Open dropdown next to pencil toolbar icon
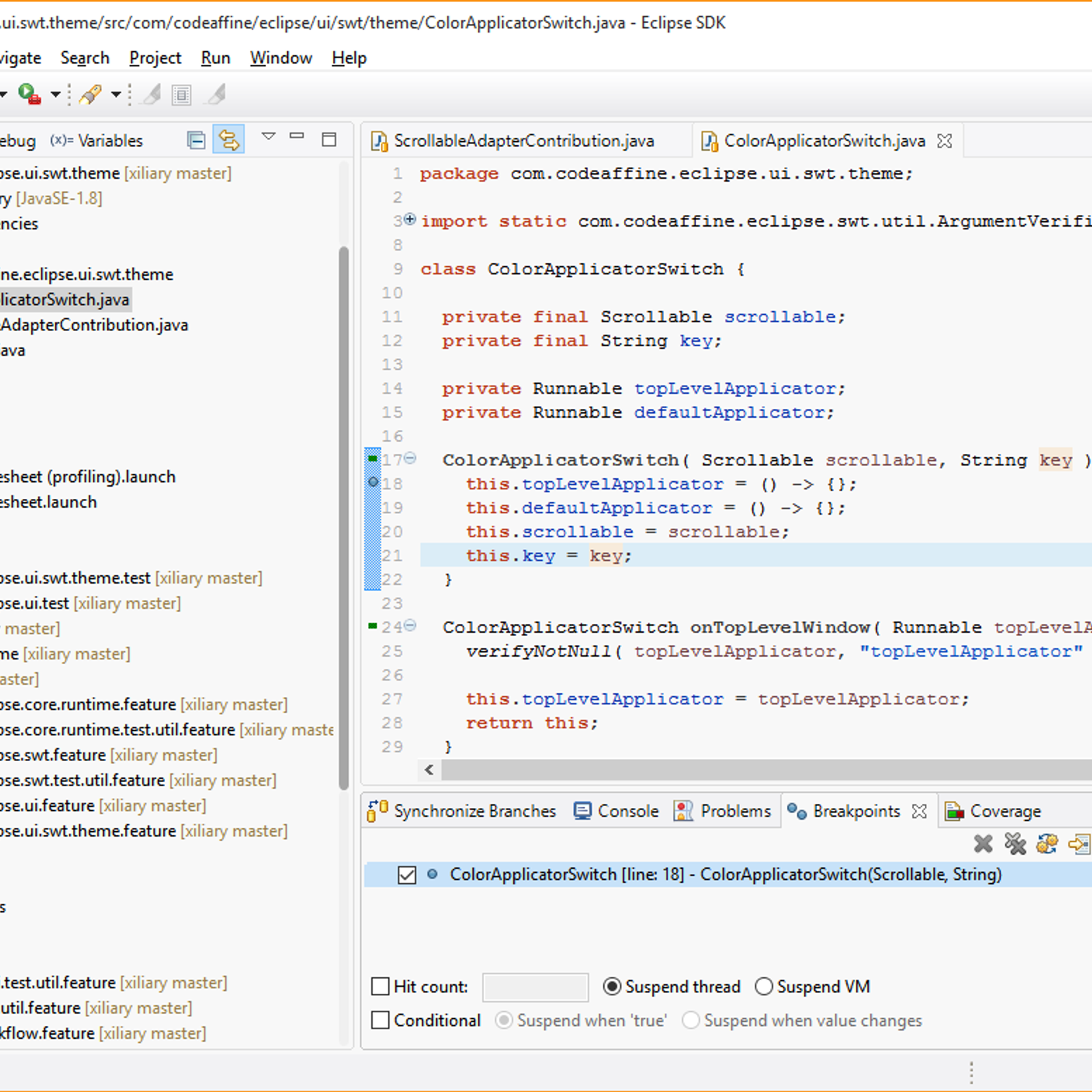1092x1092 pixels. [x=116, y=94]
